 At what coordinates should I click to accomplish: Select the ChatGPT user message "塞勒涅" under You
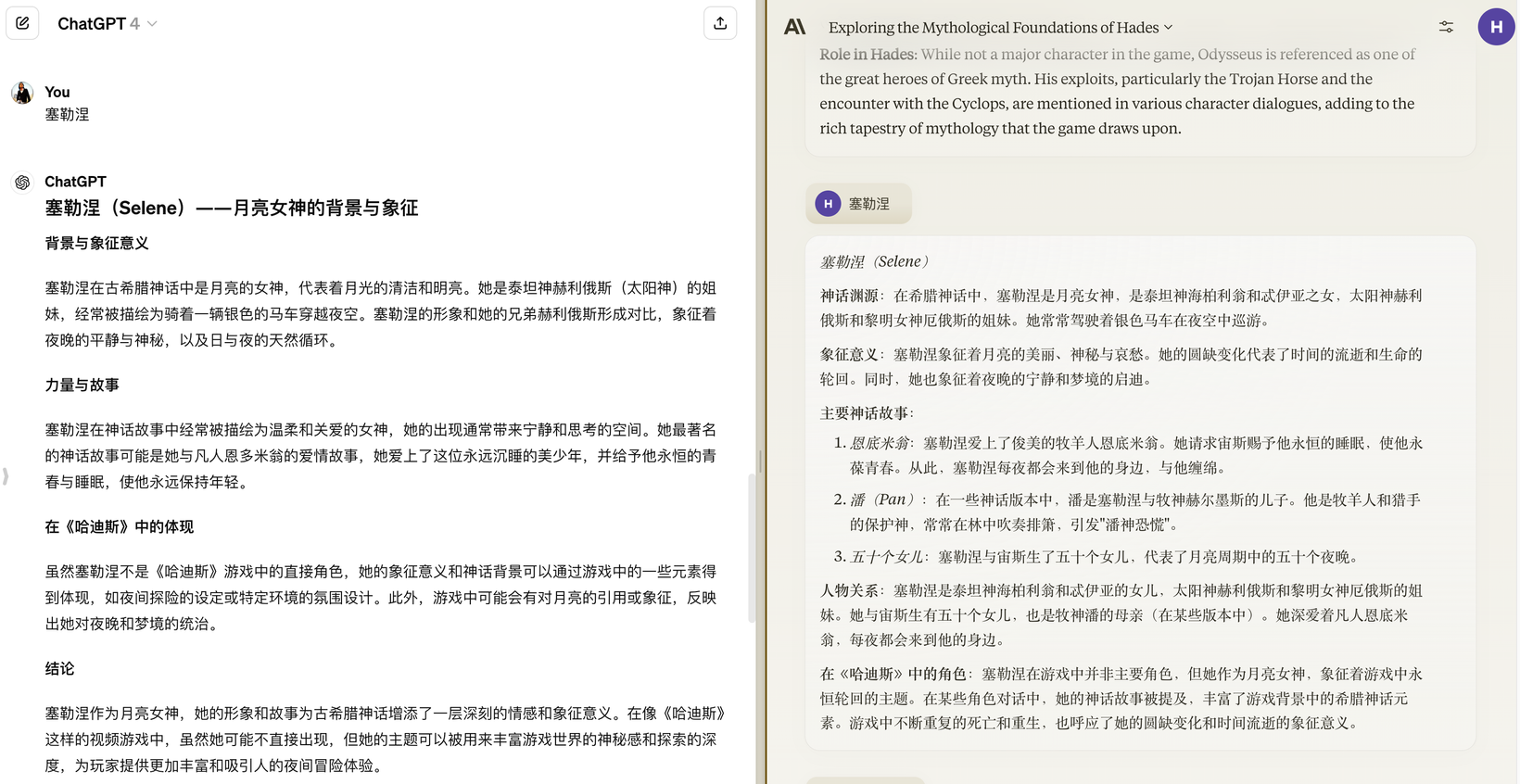(x=67, y=115)
